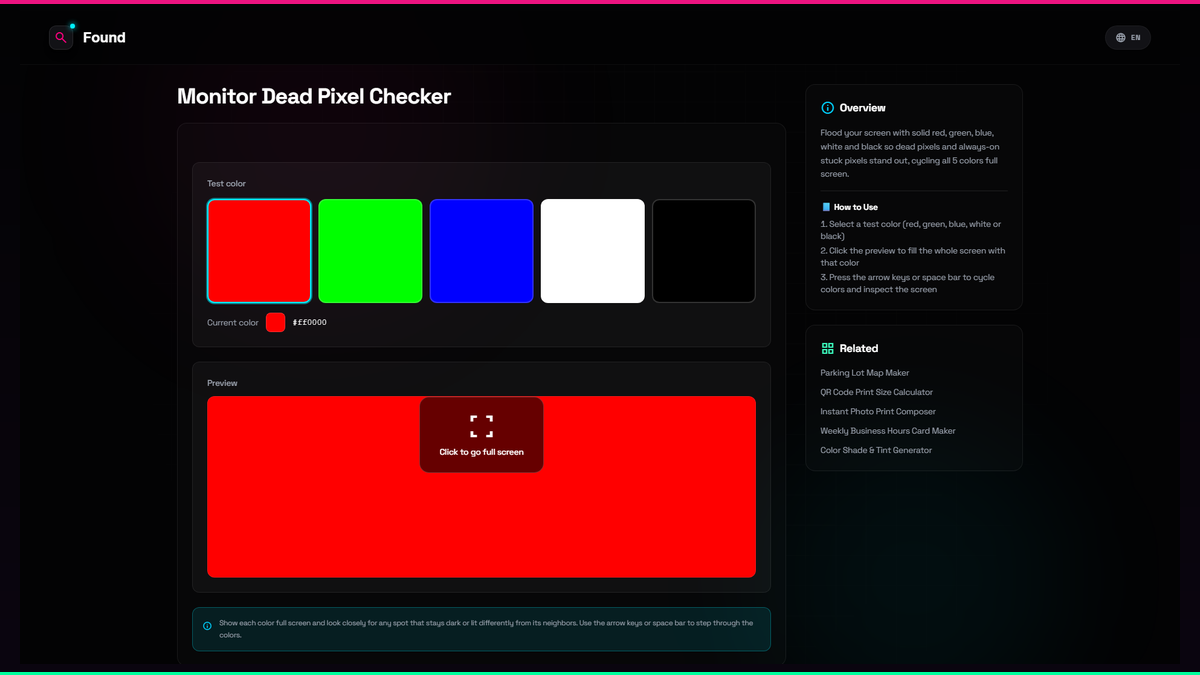The image size is (1200, 675).
Task: Click the Monitor Dead Pixel Checker heading
Action: point(314,96)
